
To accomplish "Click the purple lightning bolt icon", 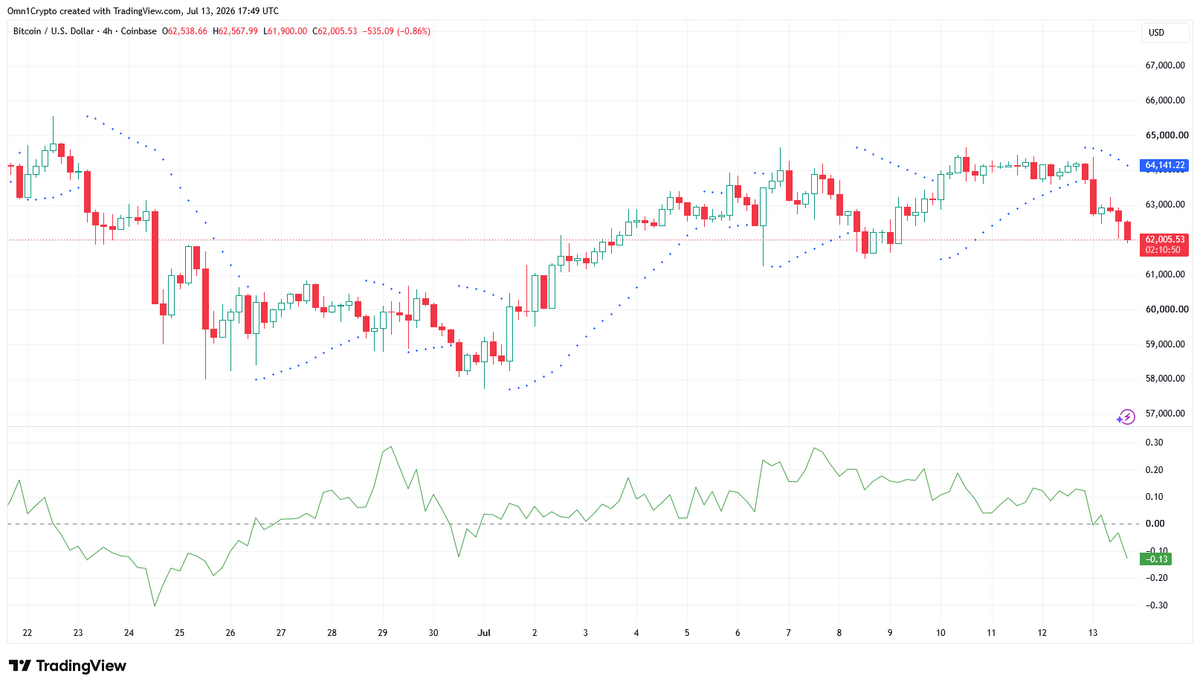I will coord(1126,416).
